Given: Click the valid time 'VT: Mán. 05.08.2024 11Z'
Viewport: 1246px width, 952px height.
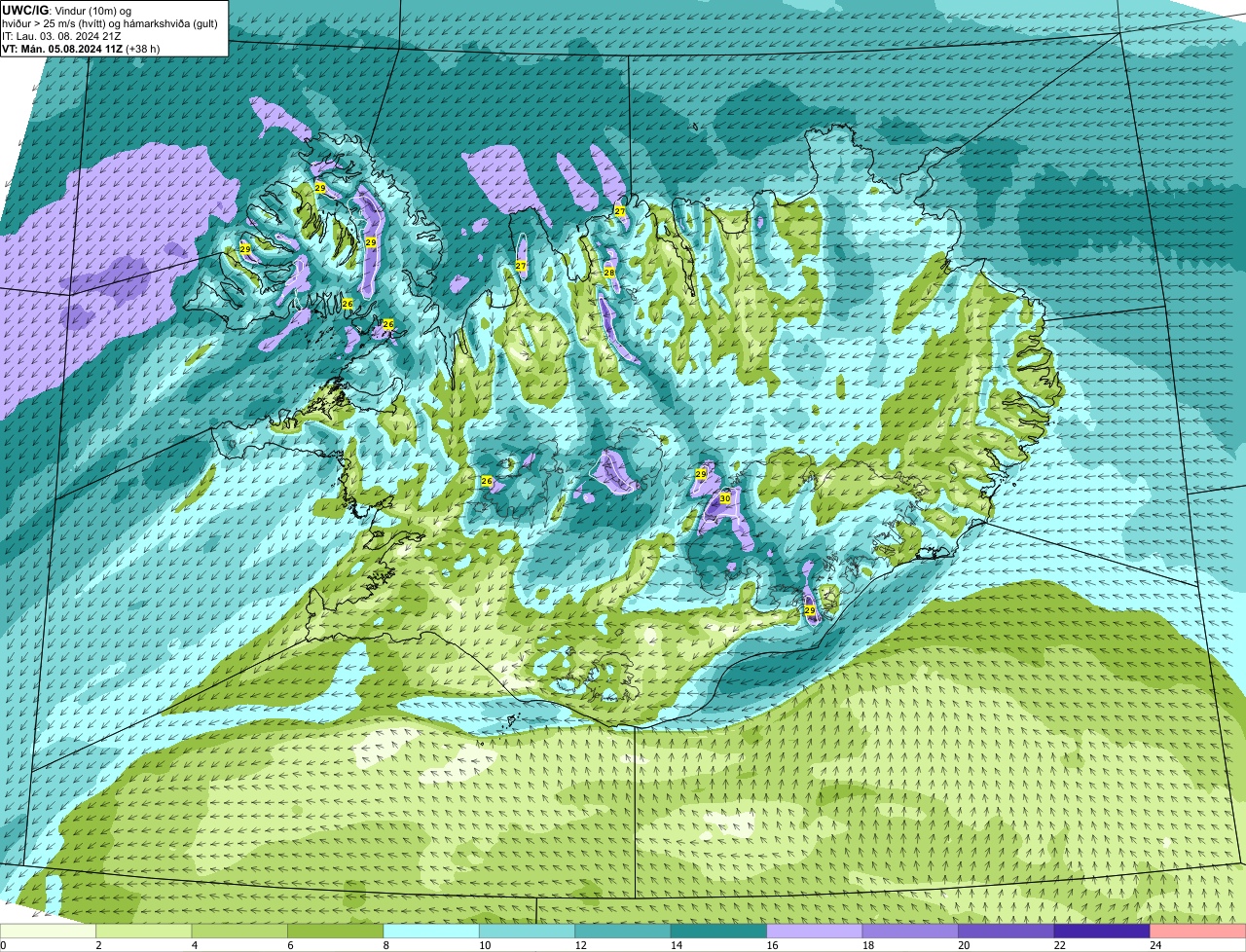Looking at the screenshot, I should point(61,49).
